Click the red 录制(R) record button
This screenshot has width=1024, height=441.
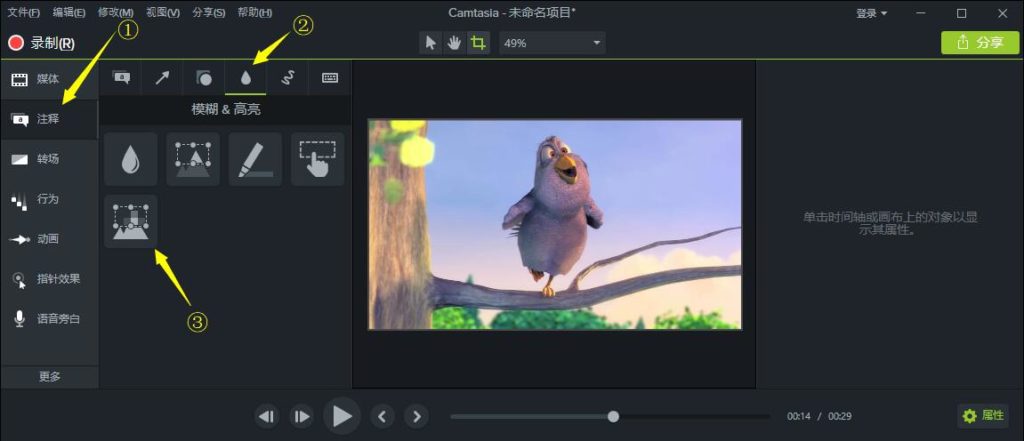pos(41,43)
